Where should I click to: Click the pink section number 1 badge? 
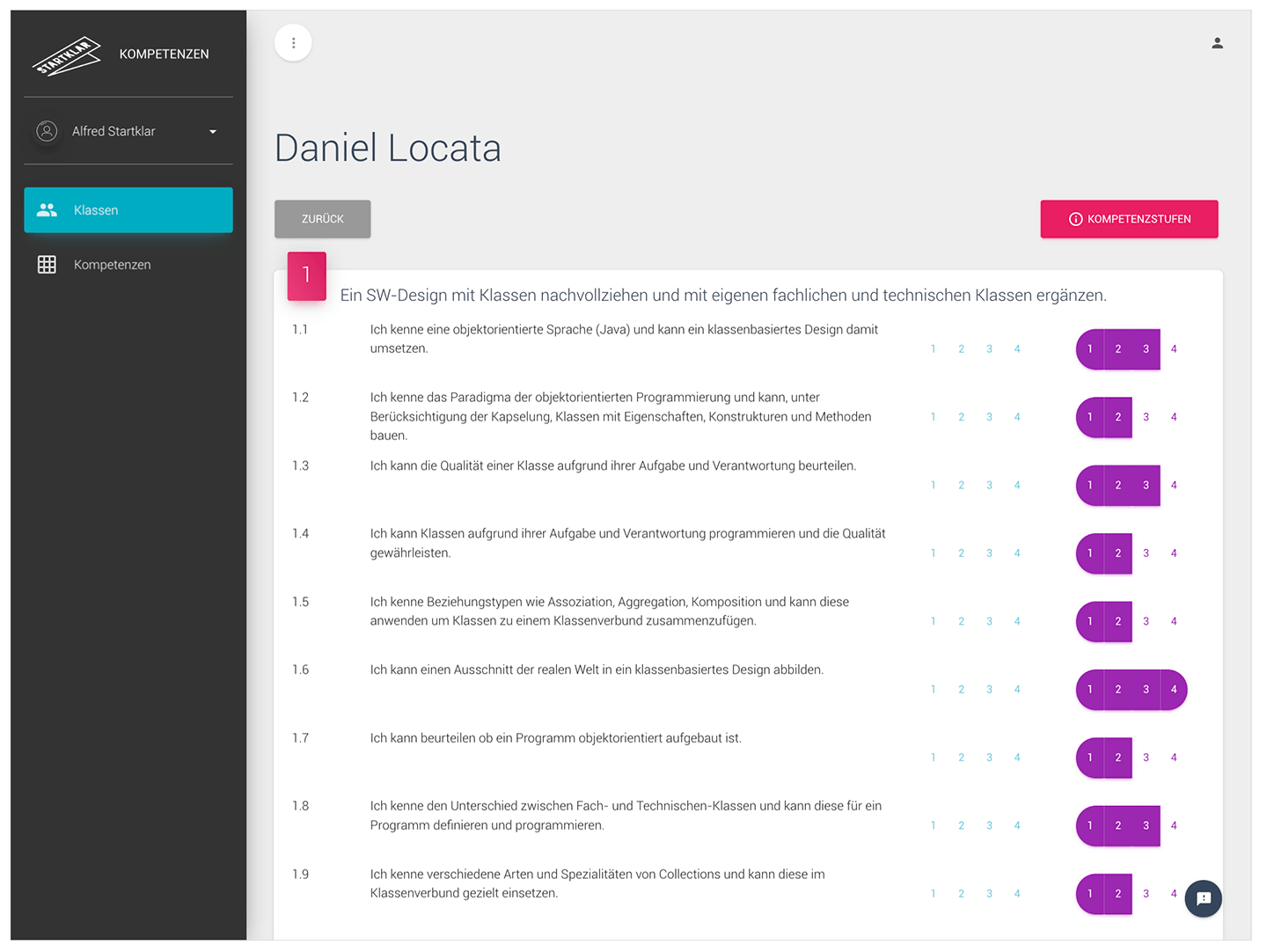tap(306, 275)
